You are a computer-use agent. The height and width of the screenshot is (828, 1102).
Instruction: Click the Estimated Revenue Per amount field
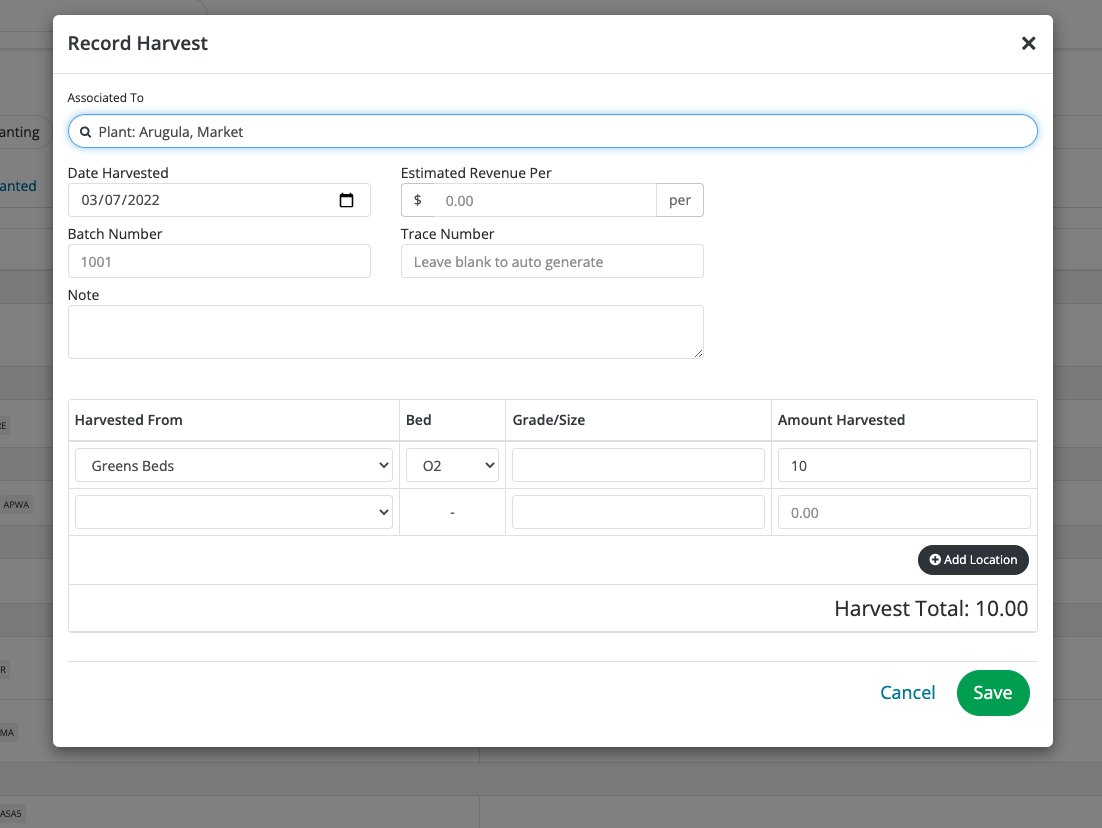click(x=545, y=201)
